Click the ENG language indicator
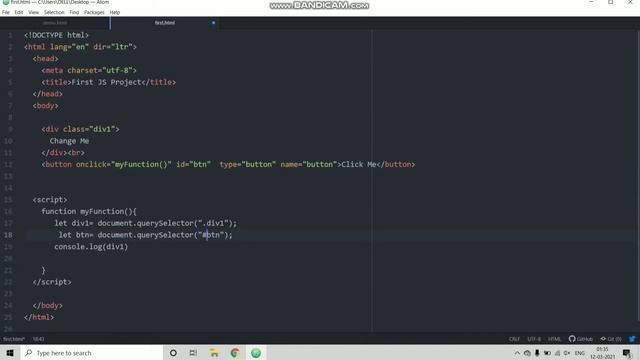The width and height of the screenshot is (640, 360). [x=580, y=353]
